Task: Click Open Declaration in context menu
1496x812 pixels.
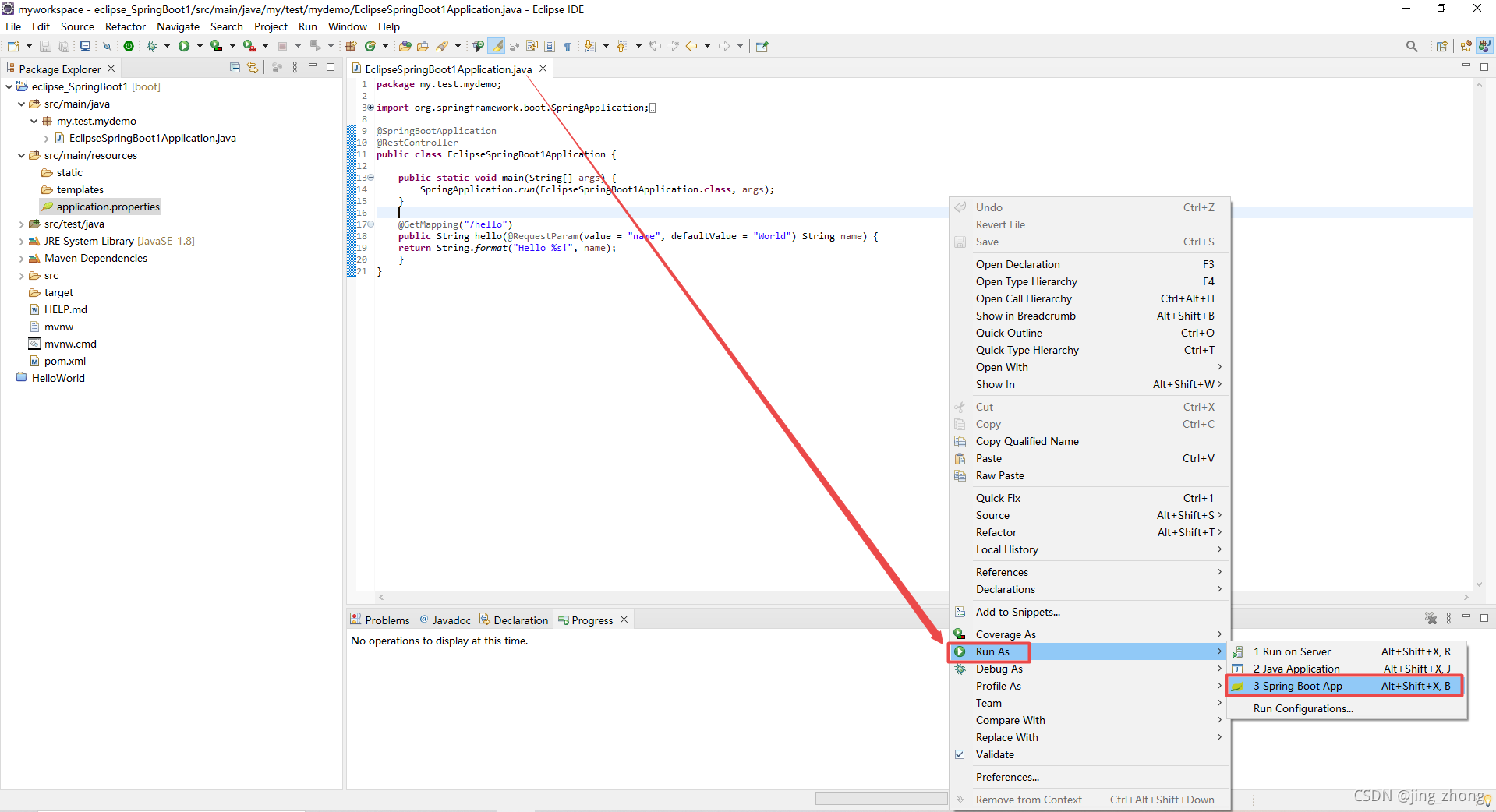Action: tap(1089, 264)
